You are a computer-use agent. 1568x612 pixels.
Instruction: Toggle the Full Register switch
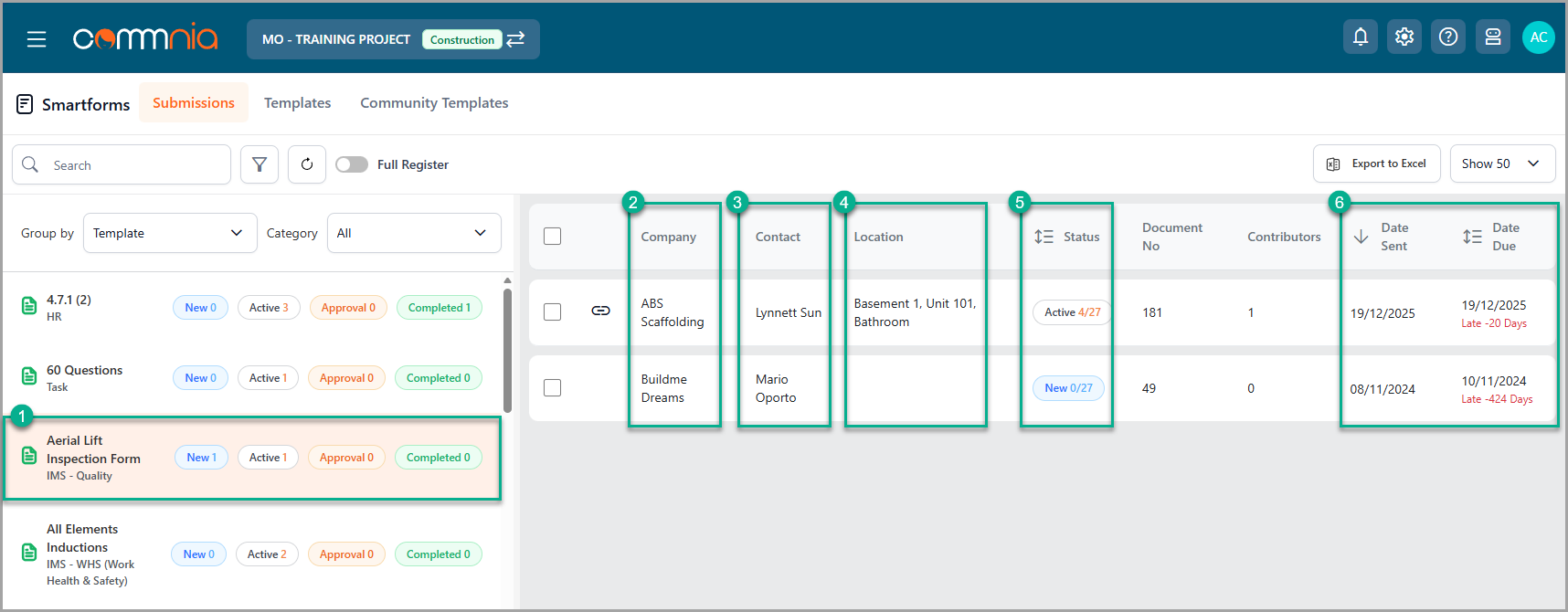coord(352,164)
